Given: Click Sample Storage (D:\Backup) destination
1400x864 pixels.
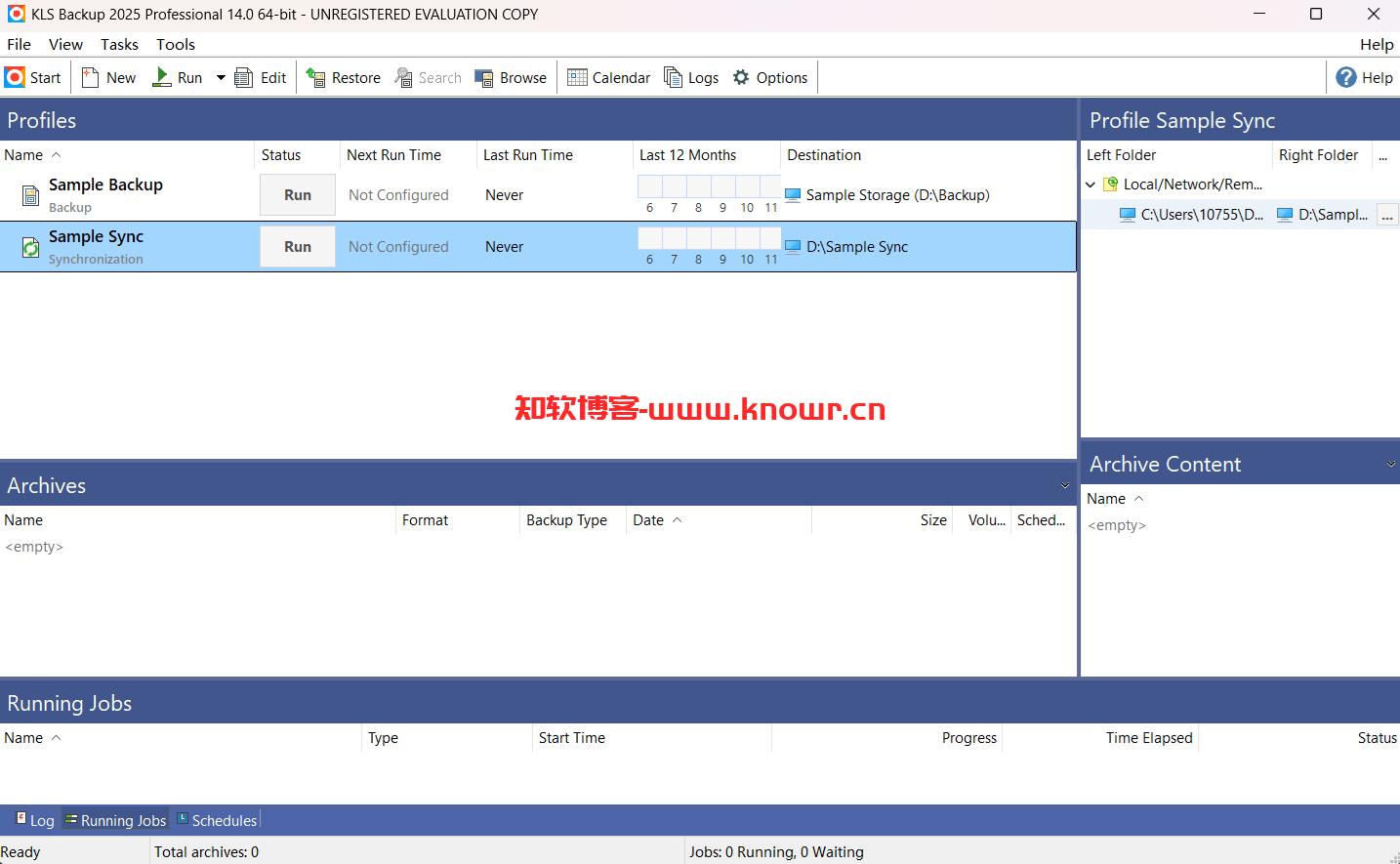Looking at the screenshot, I should pos(897,195).
